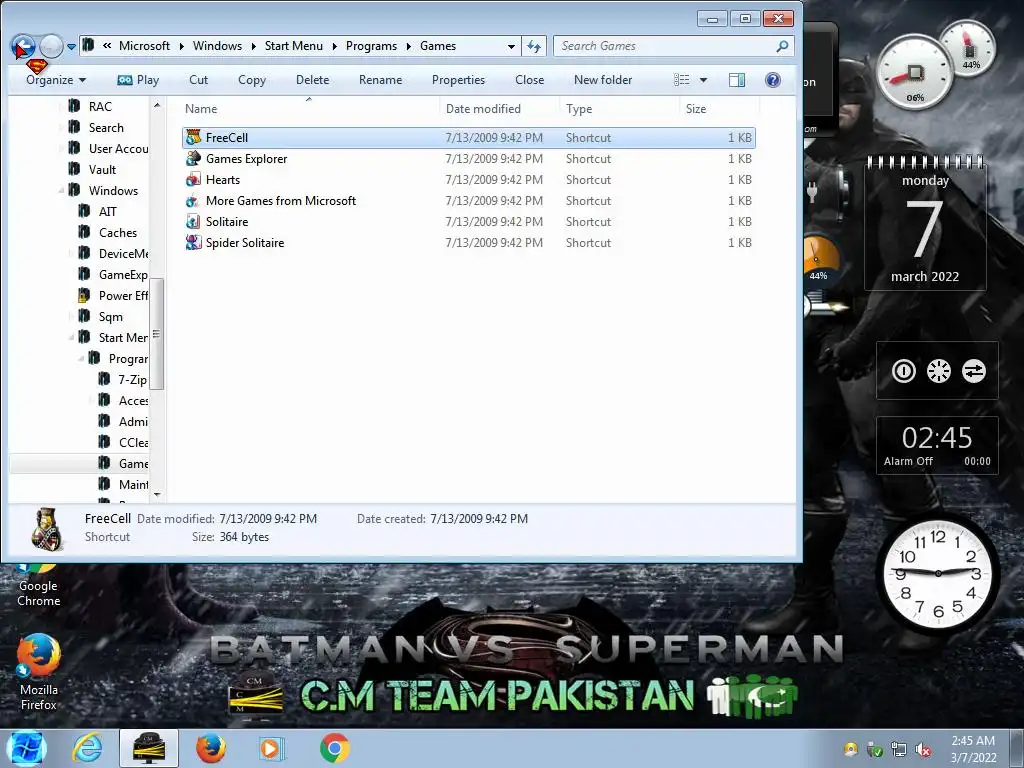
Task: Click New folder in the toolbar
Action: pyautogui.click(x=603, y=80)
